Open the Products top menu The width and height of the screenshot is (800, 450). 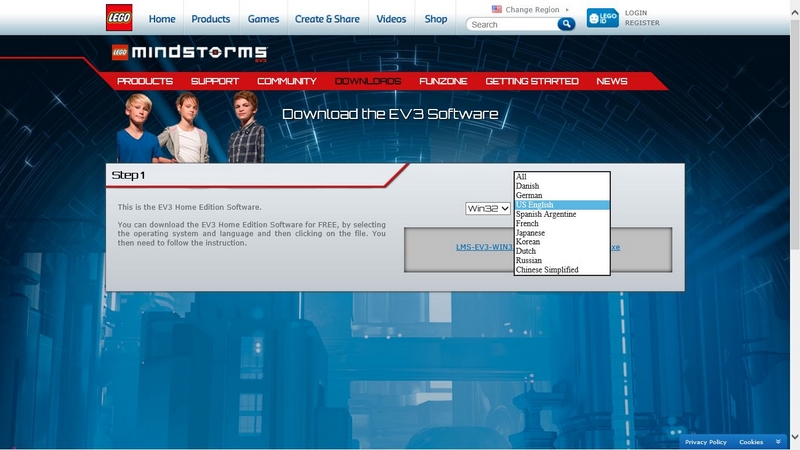[x=211, y=19]
